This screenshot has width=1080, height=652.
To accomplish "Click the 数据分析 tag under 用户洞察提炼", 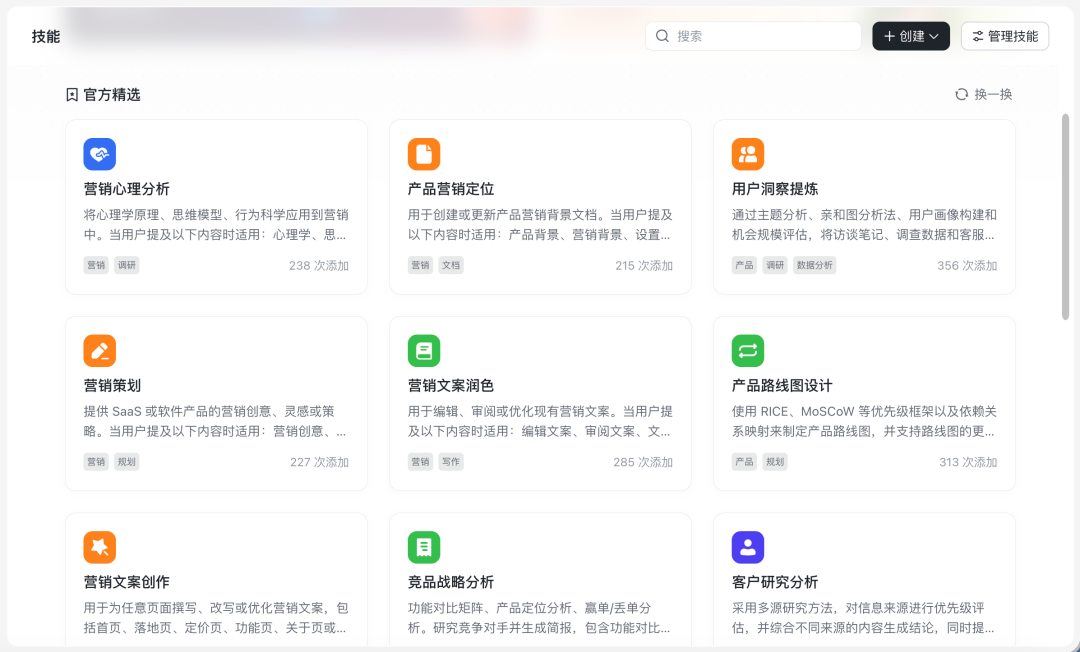I will point(814,265).
